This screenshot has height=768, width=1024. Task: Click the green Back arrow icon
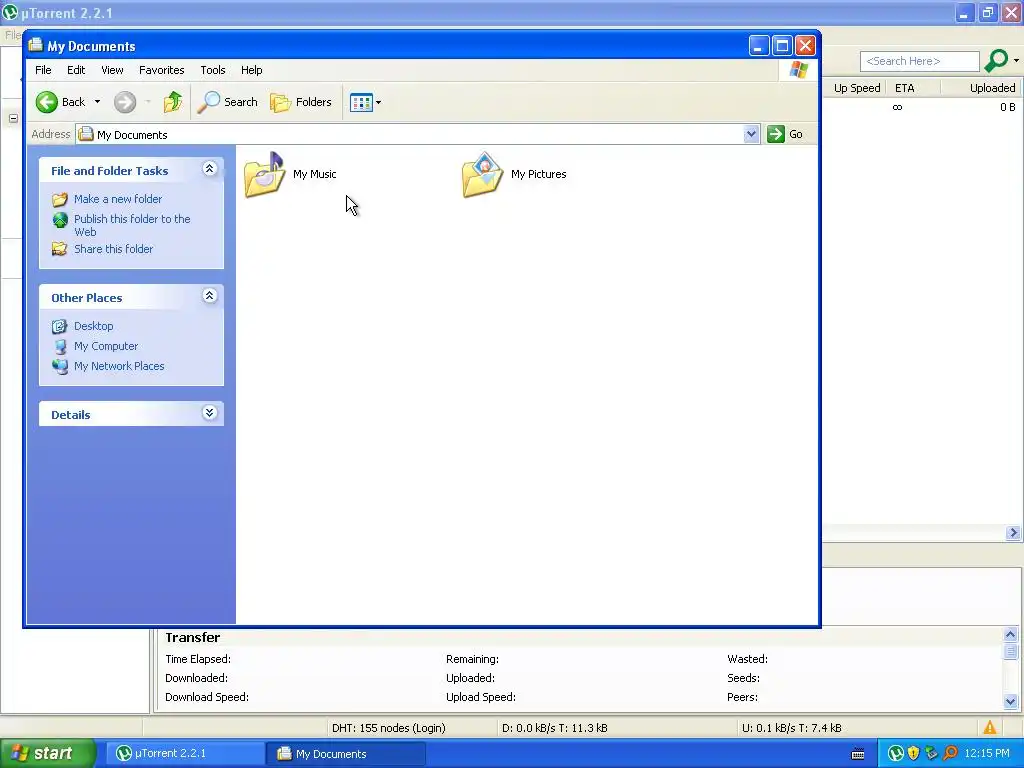[47, 102]
